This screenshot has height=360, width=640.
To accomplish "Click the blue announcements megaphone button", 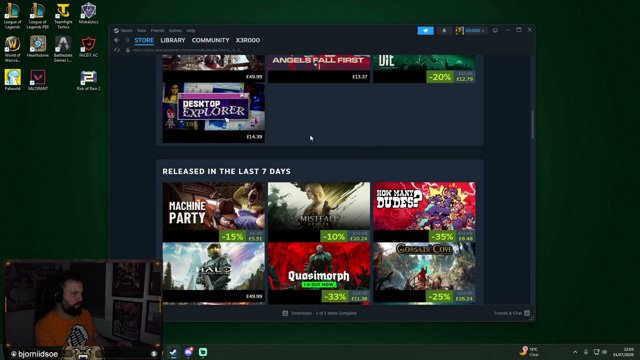I will [425, 31].
